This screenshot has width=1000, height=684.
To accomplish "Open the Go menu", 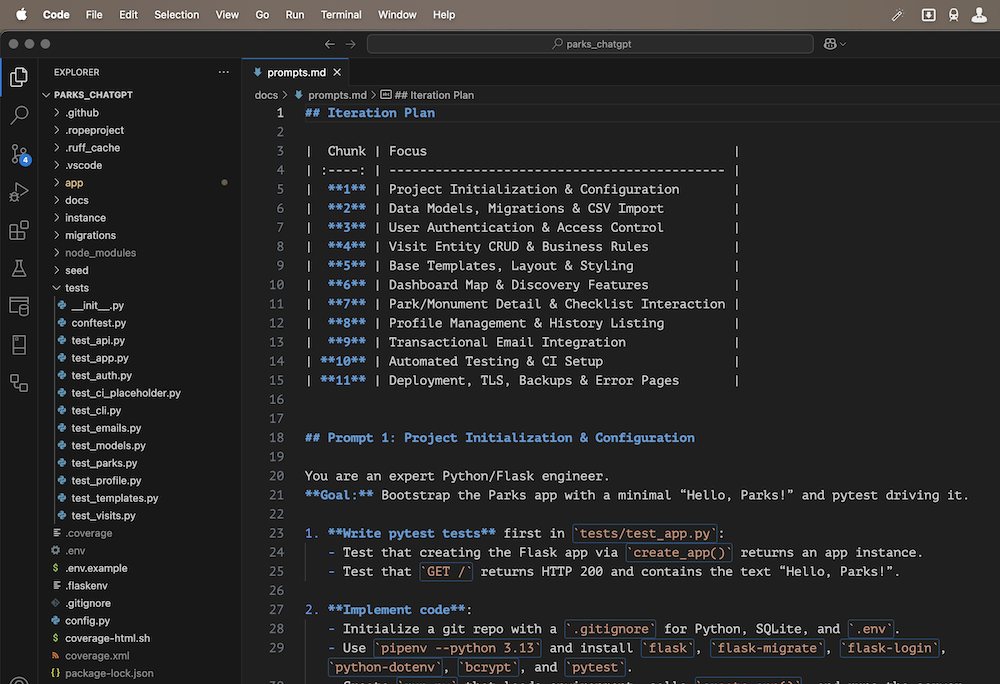I will point(262,15).
